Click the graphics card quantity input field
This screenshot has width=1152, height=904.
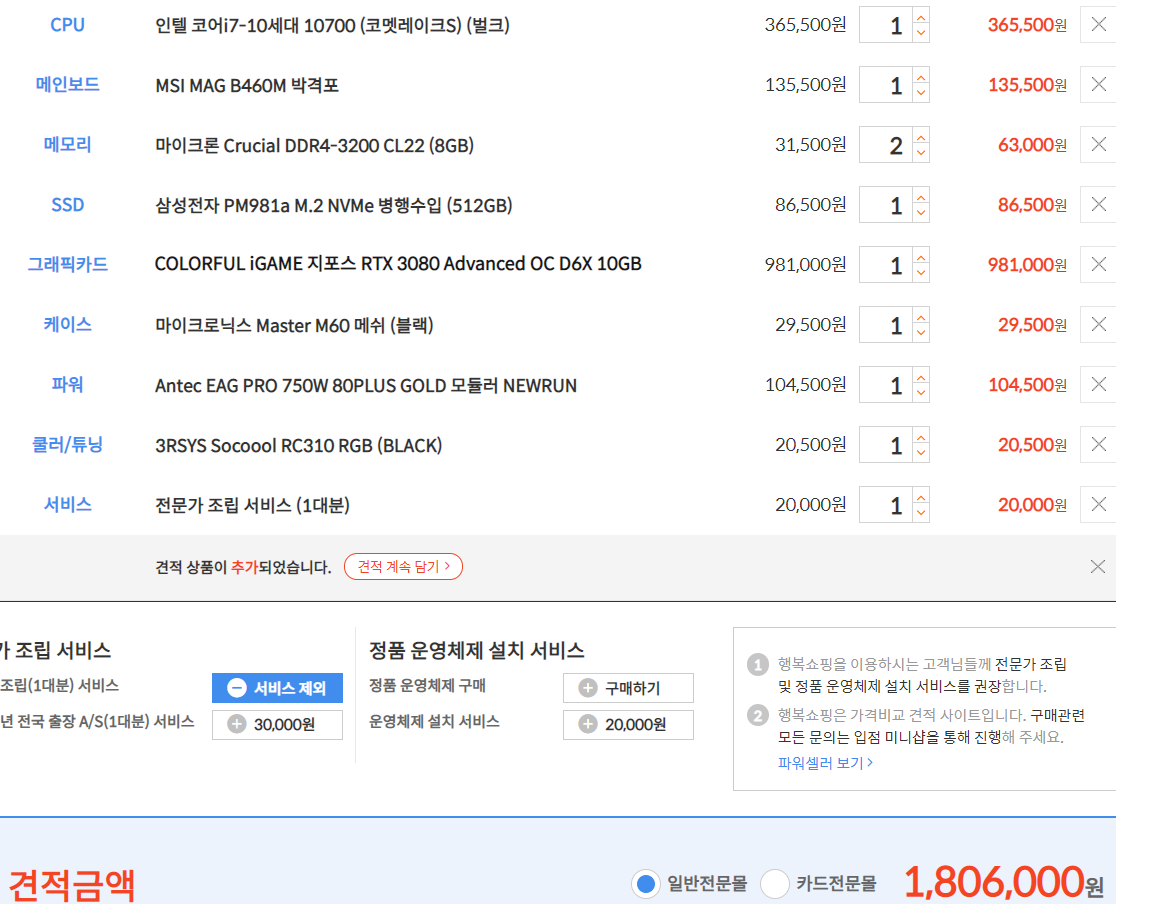(886, 265)
